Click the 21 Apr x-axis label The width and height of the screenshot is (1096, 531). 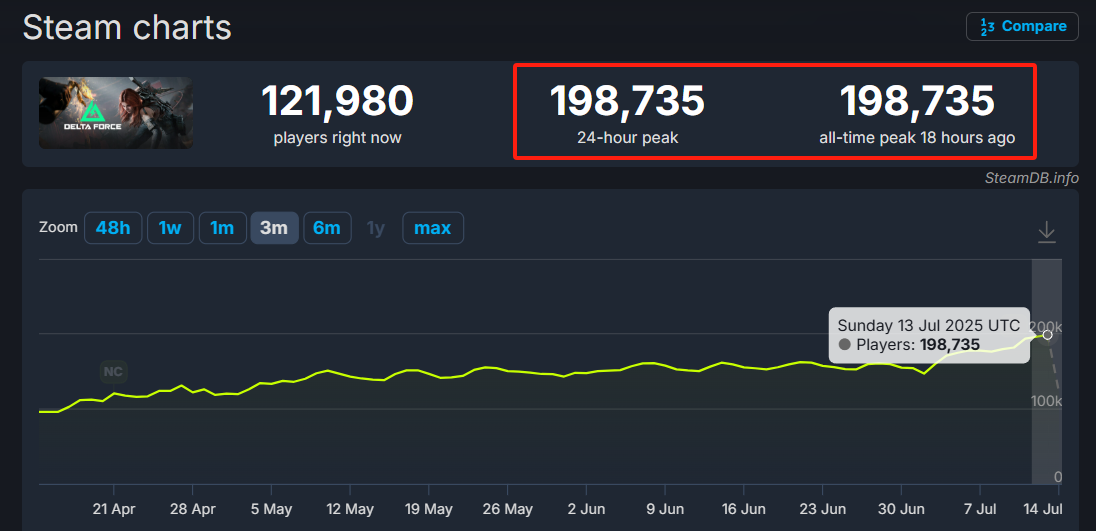114,509
